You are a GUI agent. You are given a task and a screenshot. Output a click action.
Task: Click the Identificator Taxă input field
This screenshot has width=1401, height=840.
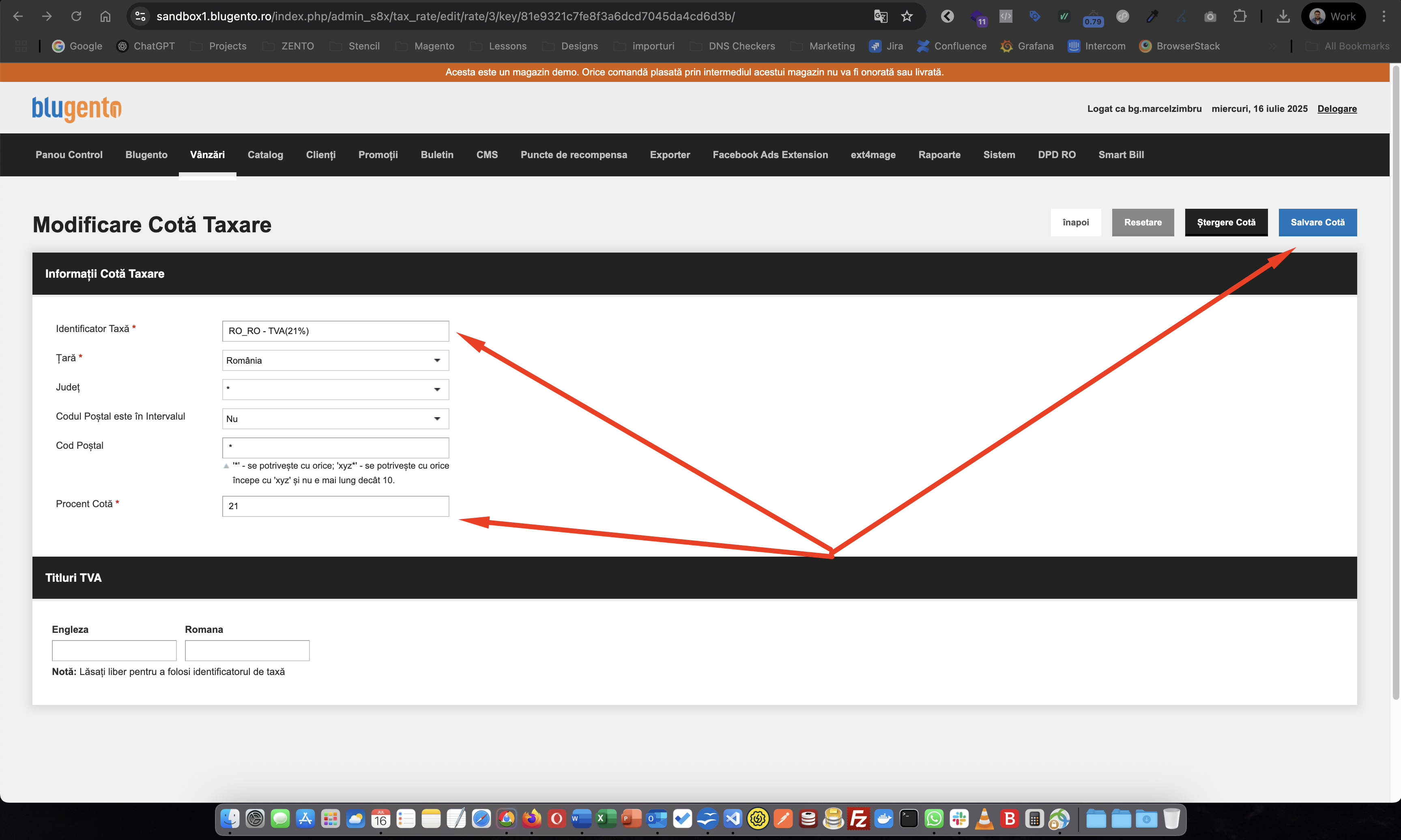click(x=335, y=331)
